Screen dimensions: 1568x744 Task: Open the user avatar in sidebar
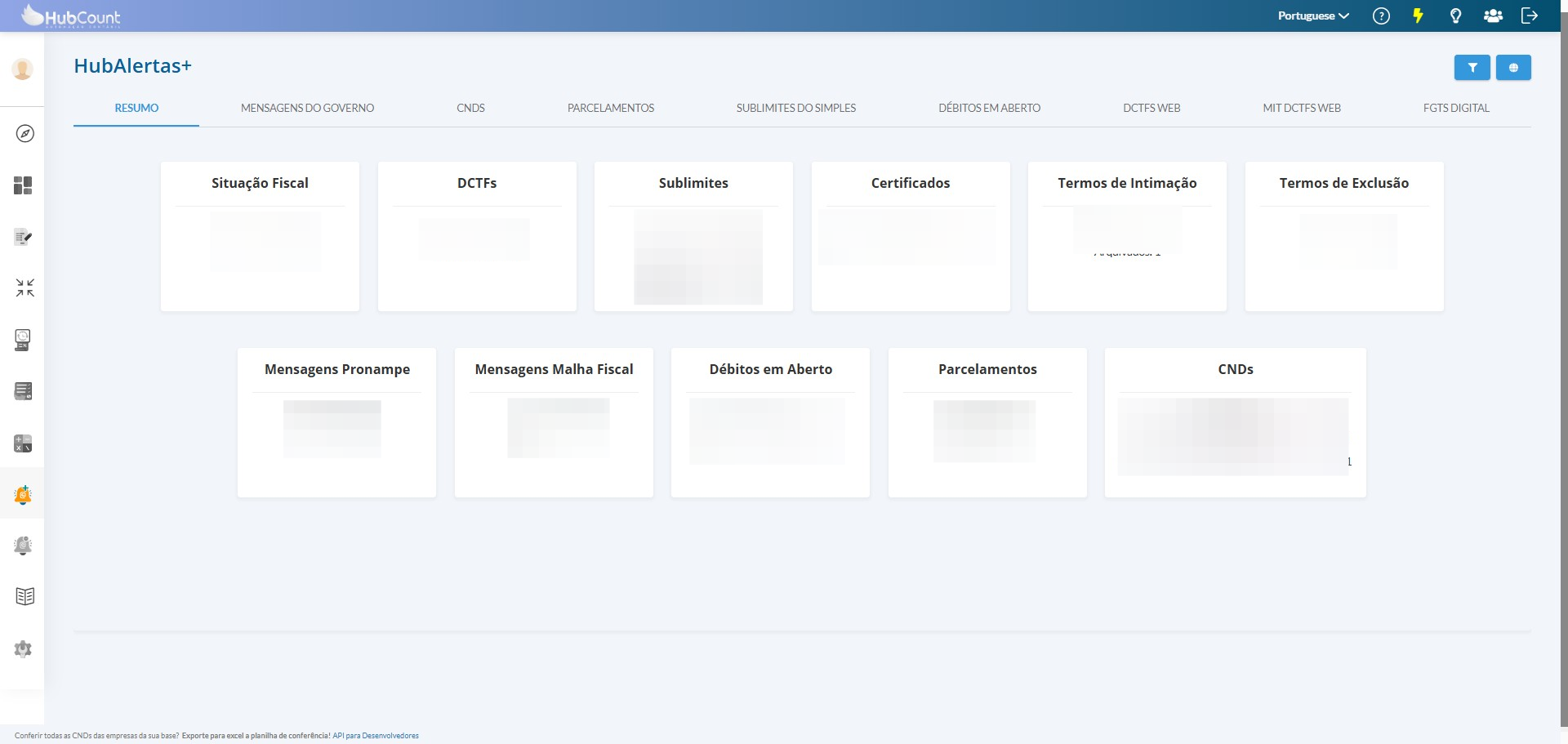[x=22, y=69]
